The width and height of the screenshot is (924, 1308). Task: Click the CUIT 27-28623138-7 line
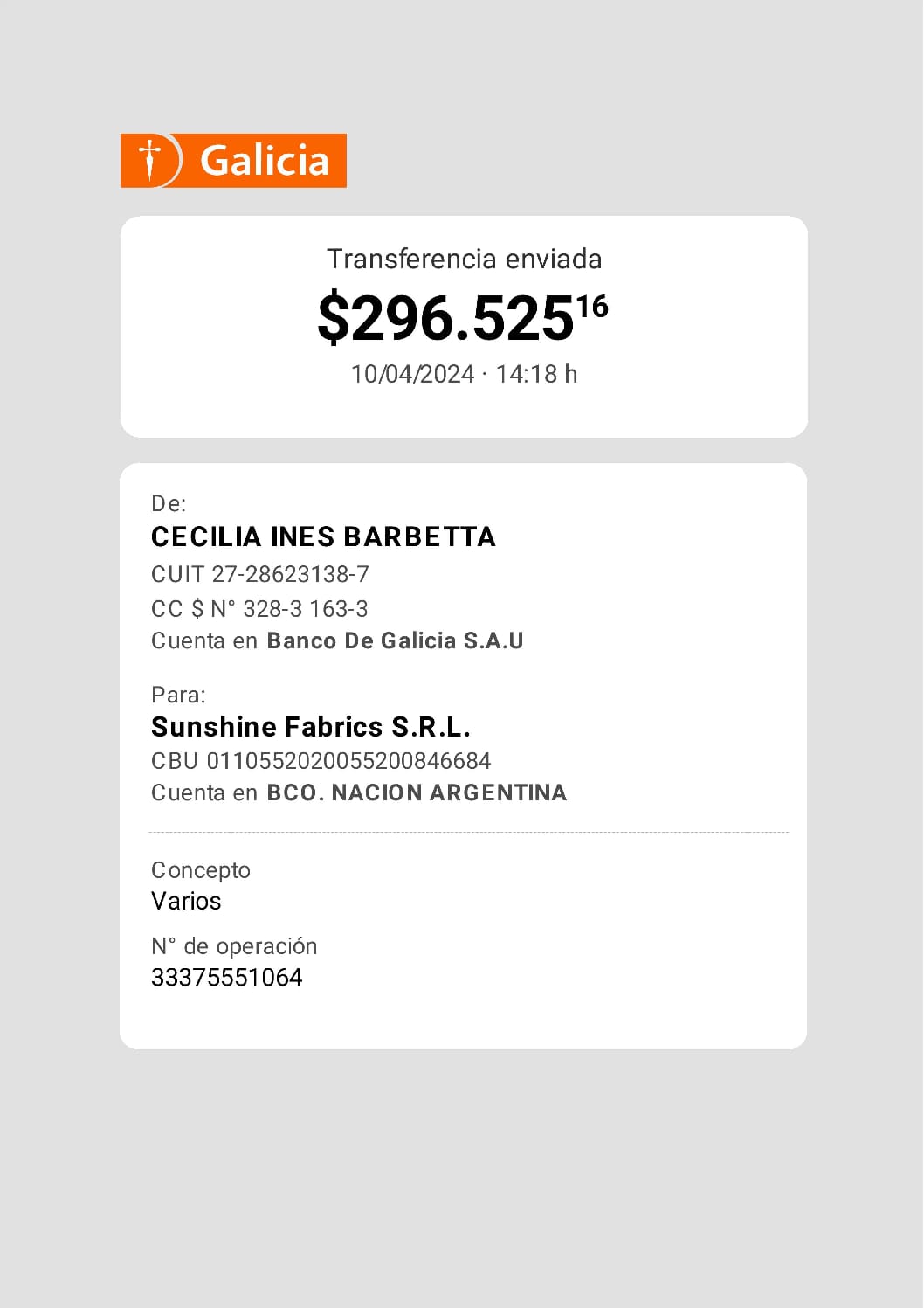pyautogui.click(x=260, y=574)
